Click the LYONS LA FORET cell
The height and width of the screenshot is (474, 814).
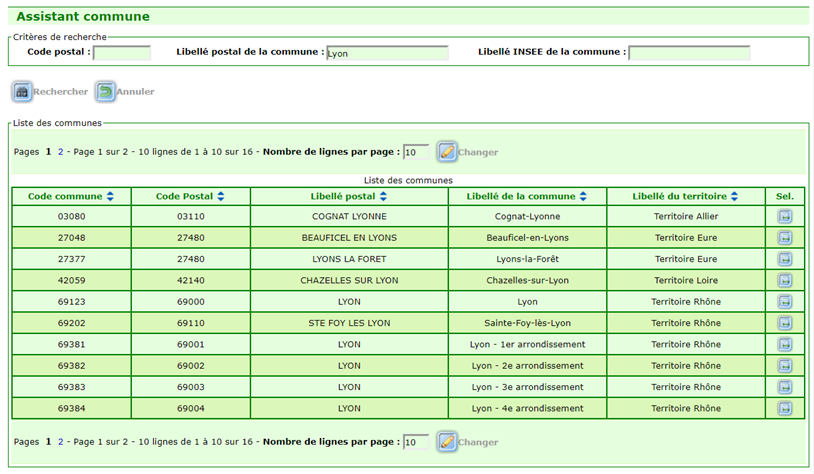pos(349,259)
